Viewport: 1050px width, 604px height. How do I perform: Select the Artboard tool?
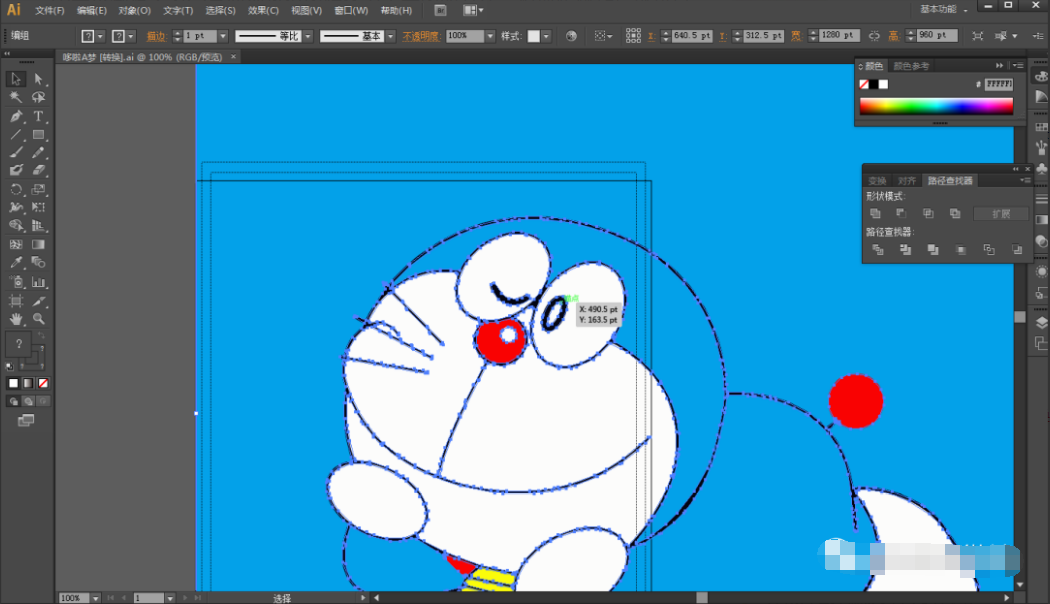point(15,301)
